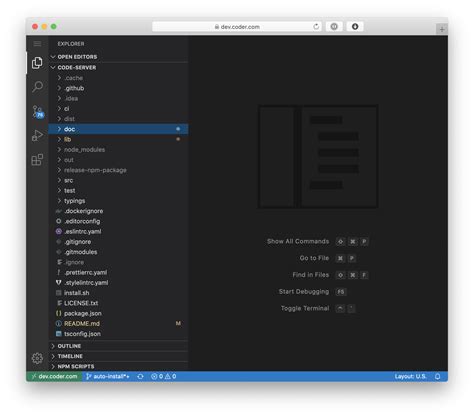Expand the typings folder
This screenshot has width=474, height=416.
[119, 201]
